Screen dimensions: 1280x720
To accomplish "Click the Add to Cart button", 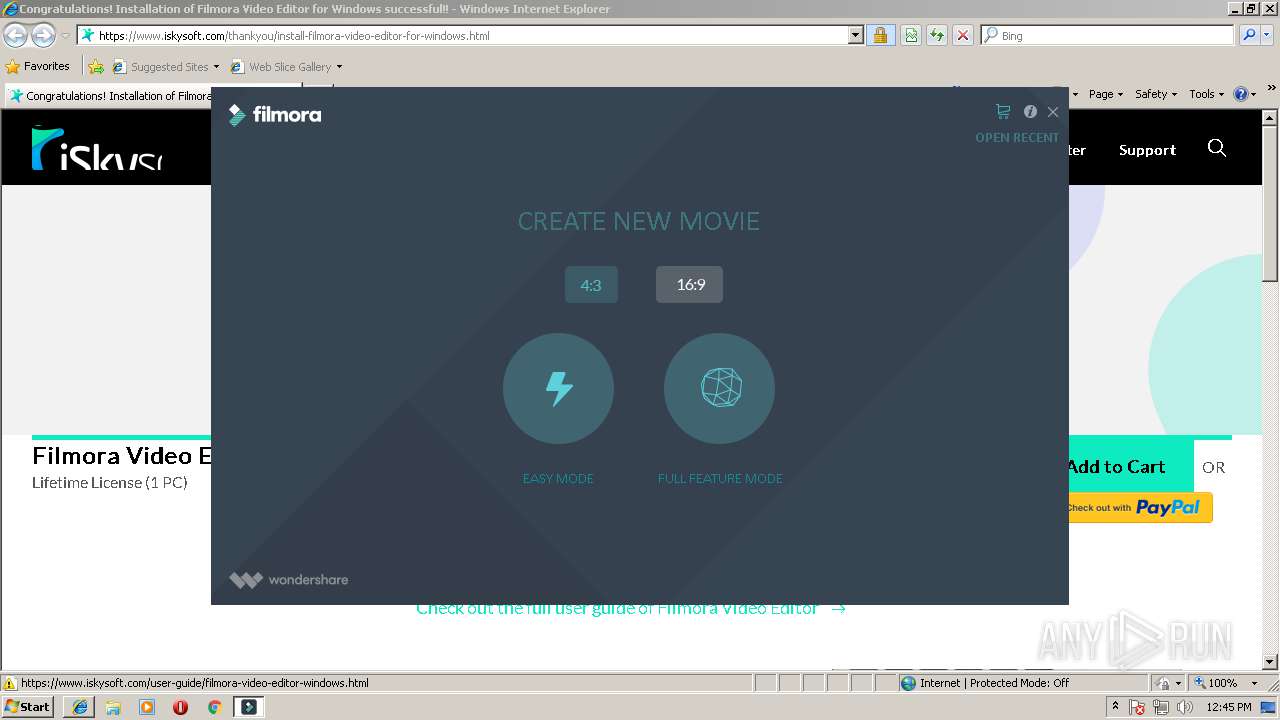I will click(x=1130, y=467).
